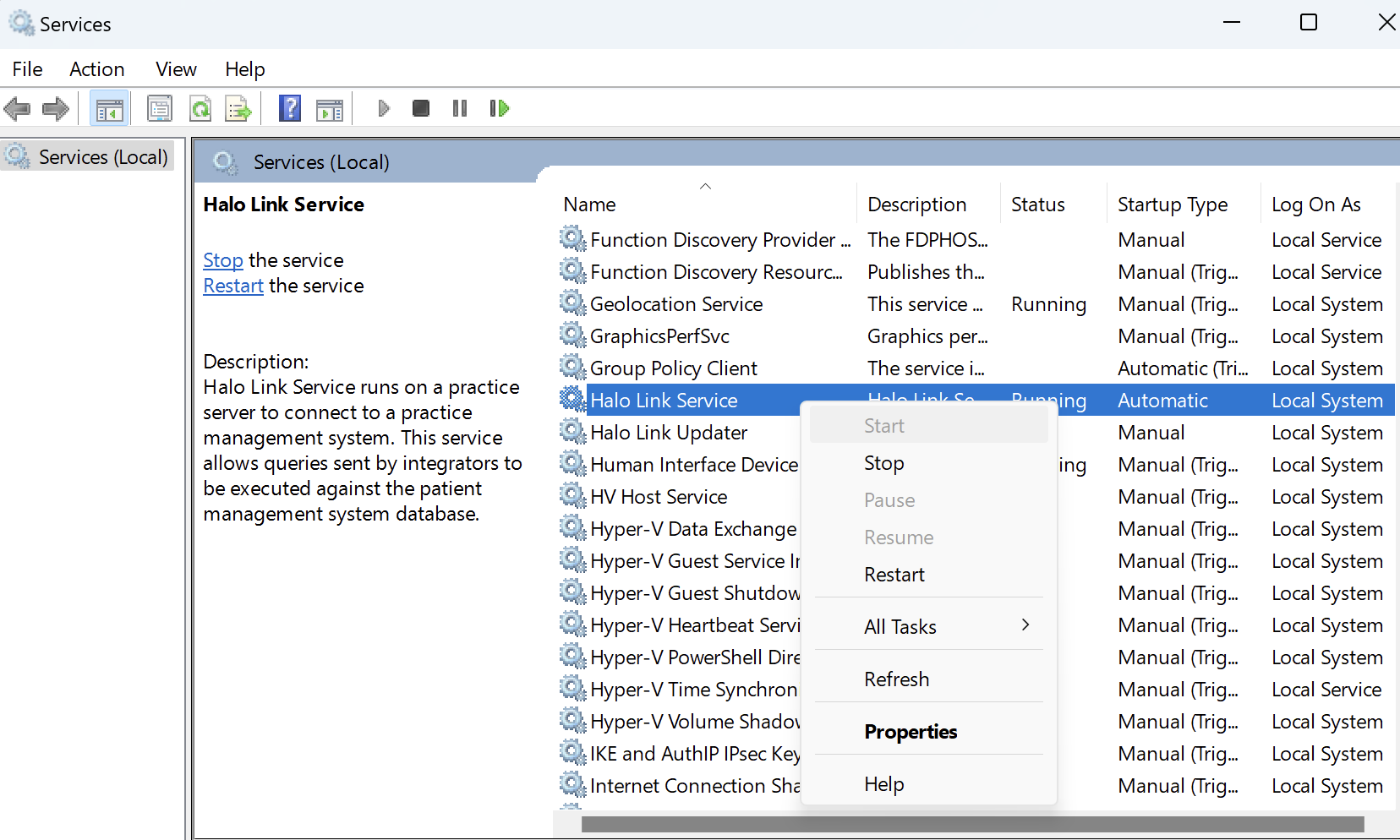Click the Internet Connection Sharing gear icon
This screenshot has height=840, width=1400.
[x=572, y=784]
